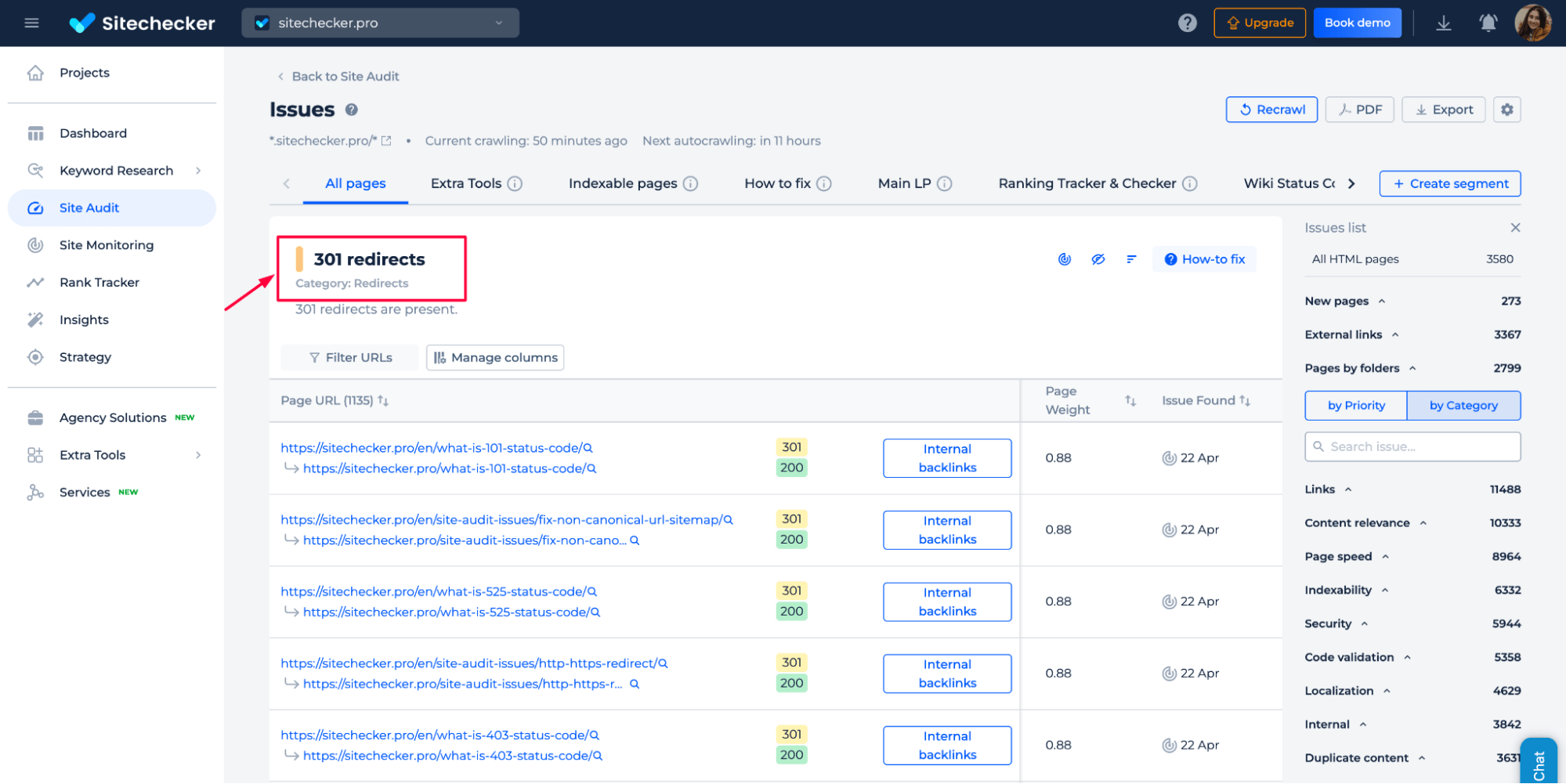Image resolution: width=1566 pixels, height=784 pixels.
Task: Expand Keyword Research submenu
Action: [198, 171]
